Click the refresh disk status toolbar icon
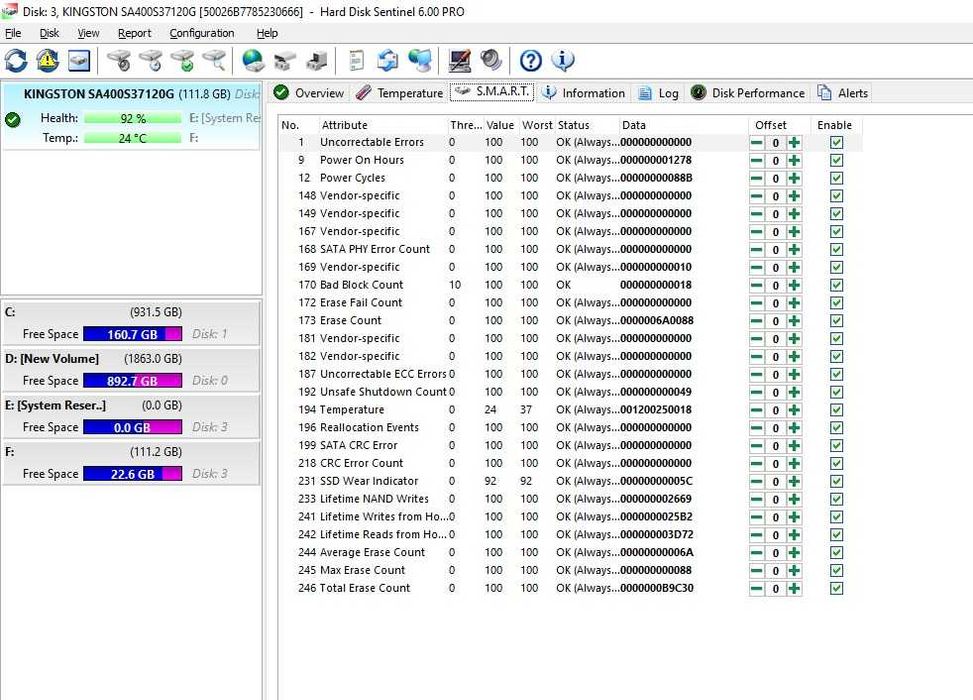This screenshot has height=700, width=973. point(16,61)
